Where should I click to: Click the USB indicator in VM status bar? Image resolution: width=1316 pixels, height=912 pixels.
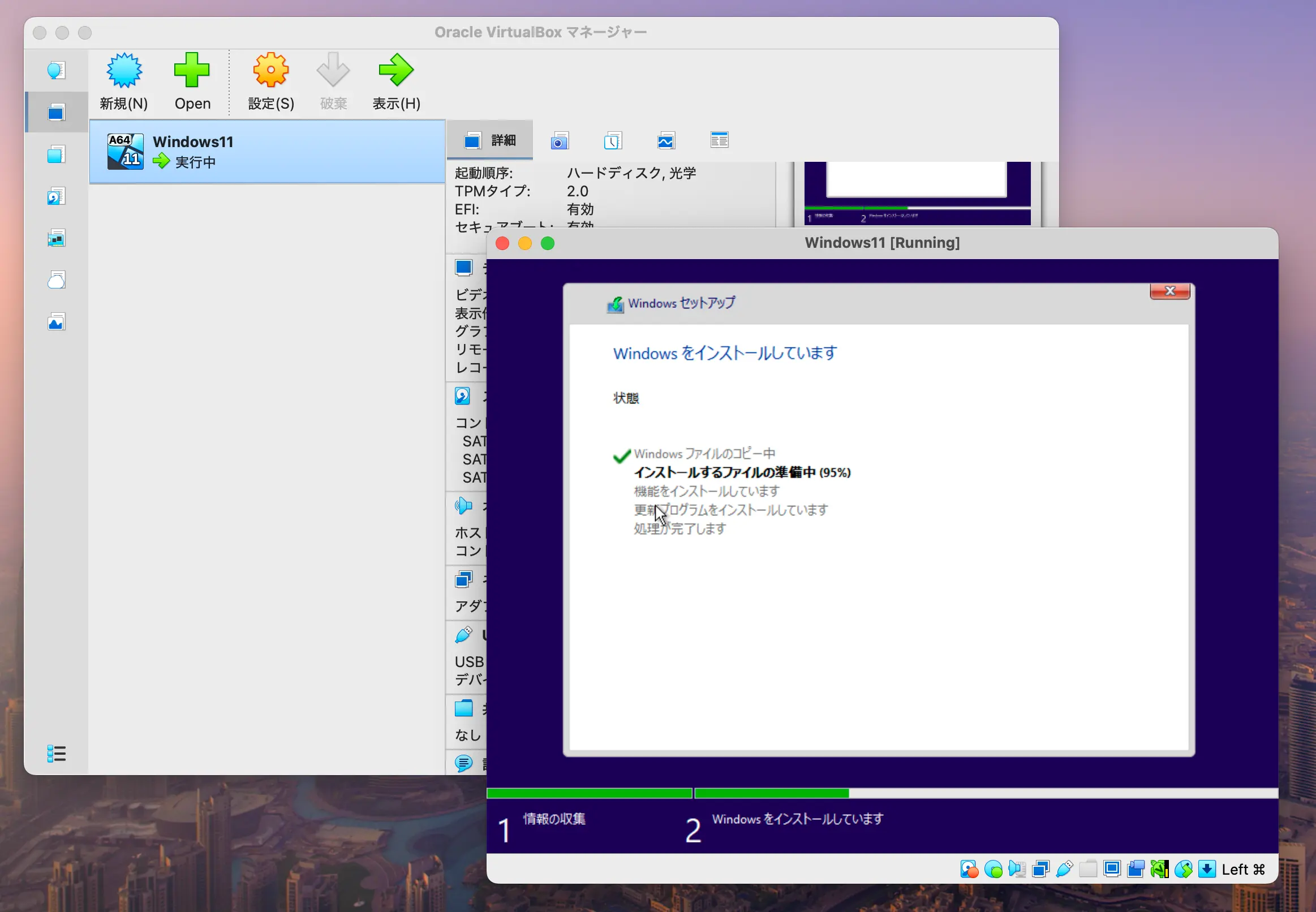coord(1064,869)
